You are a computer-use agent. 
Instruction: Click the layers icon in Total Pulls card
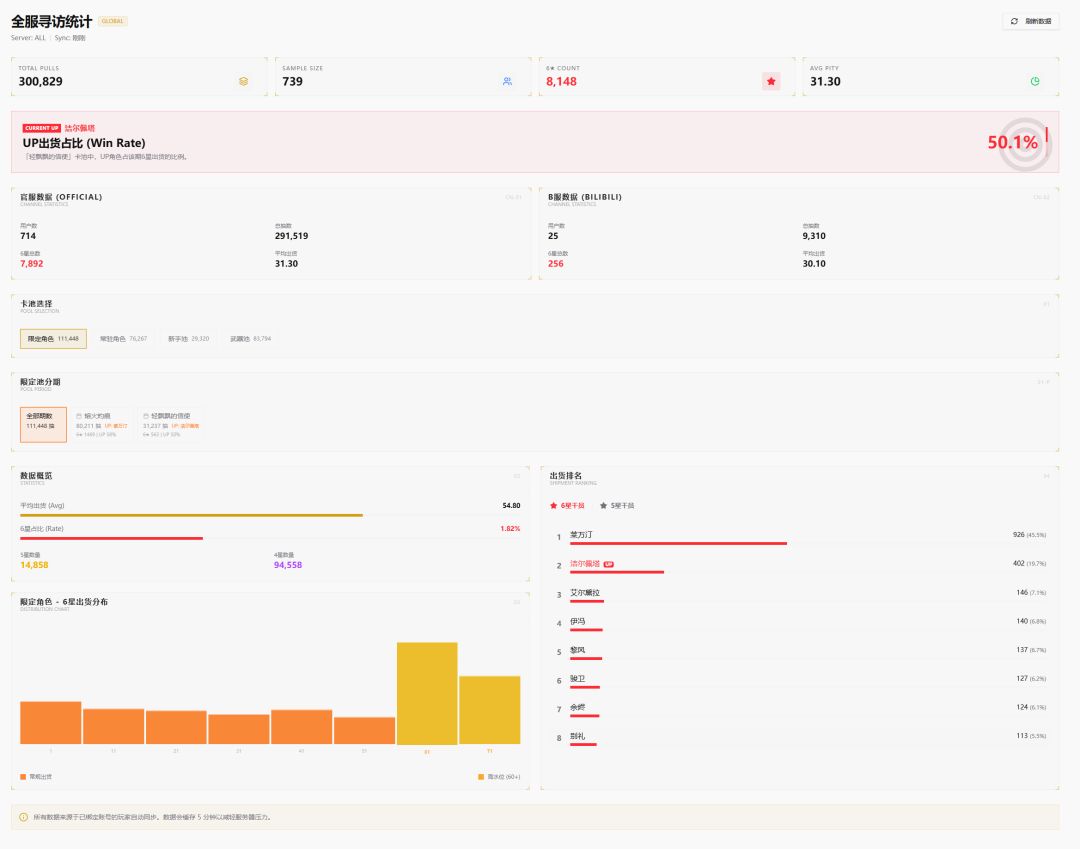[243, 81]
